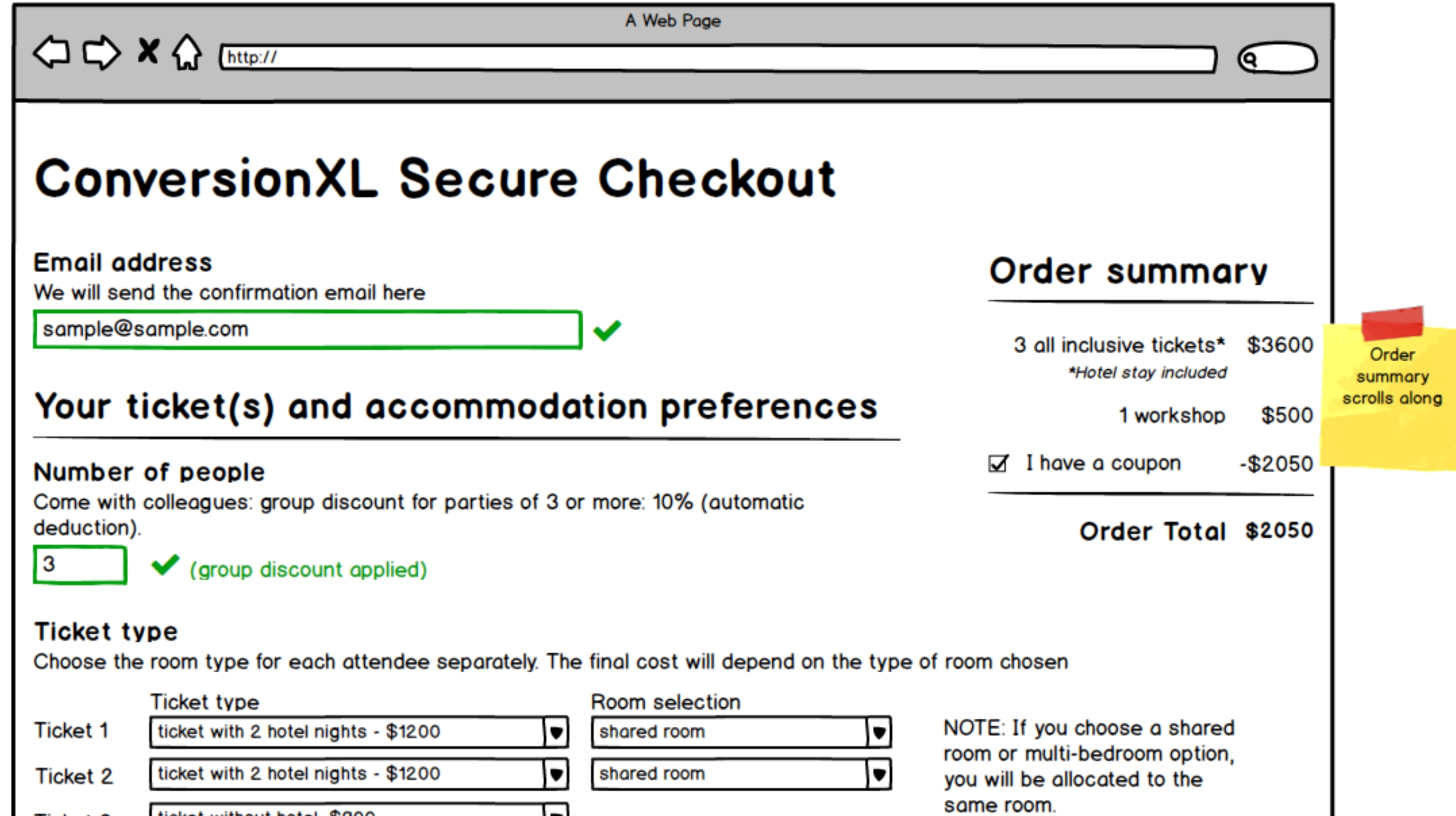Go to the browser home icon
The image size is (1456, 816).
[187, 52]
